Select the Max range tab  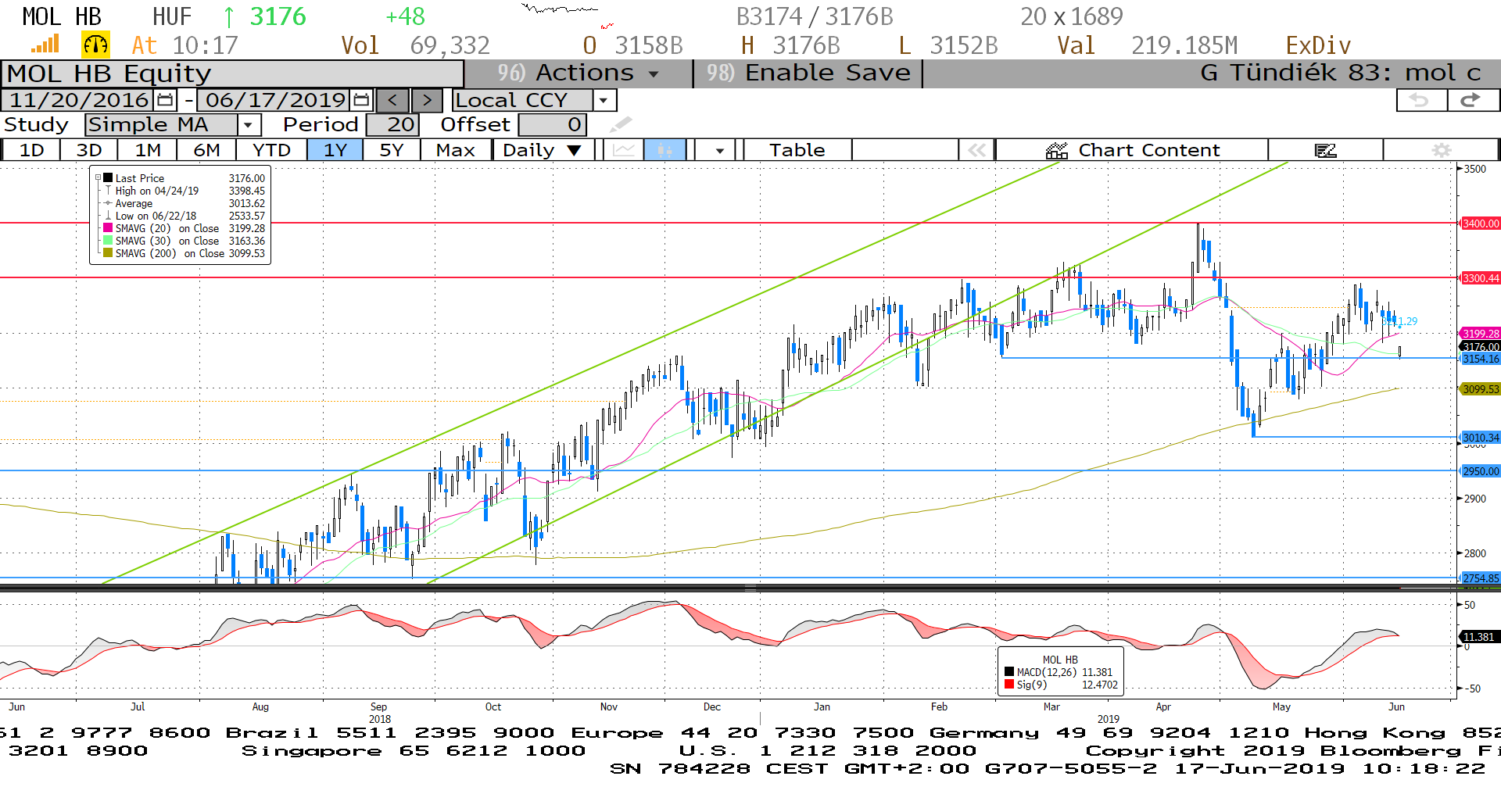pos(456,150)
